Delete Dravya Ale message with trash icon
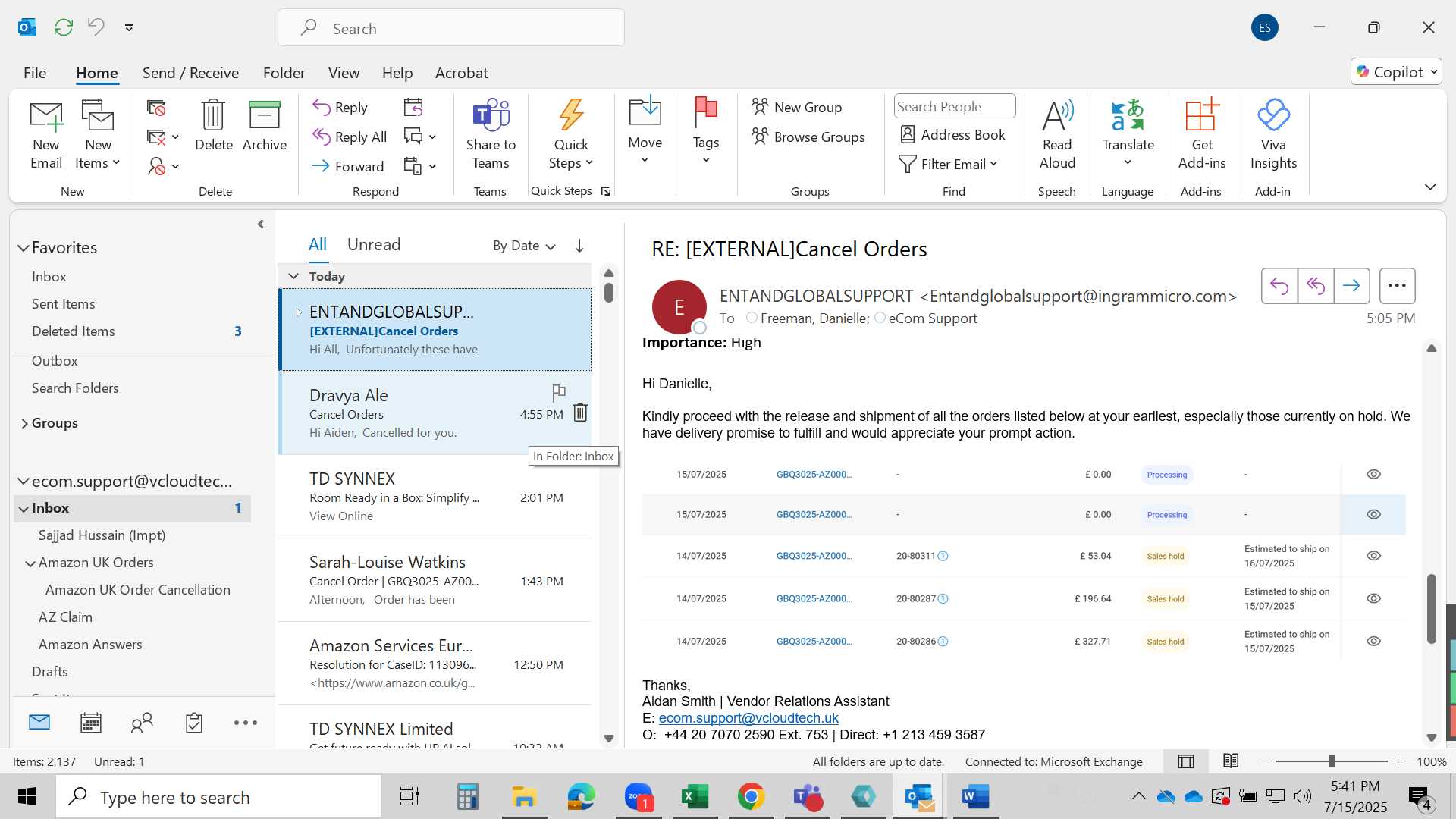Viewport: 1456px width, 819px height. [580, 413]
